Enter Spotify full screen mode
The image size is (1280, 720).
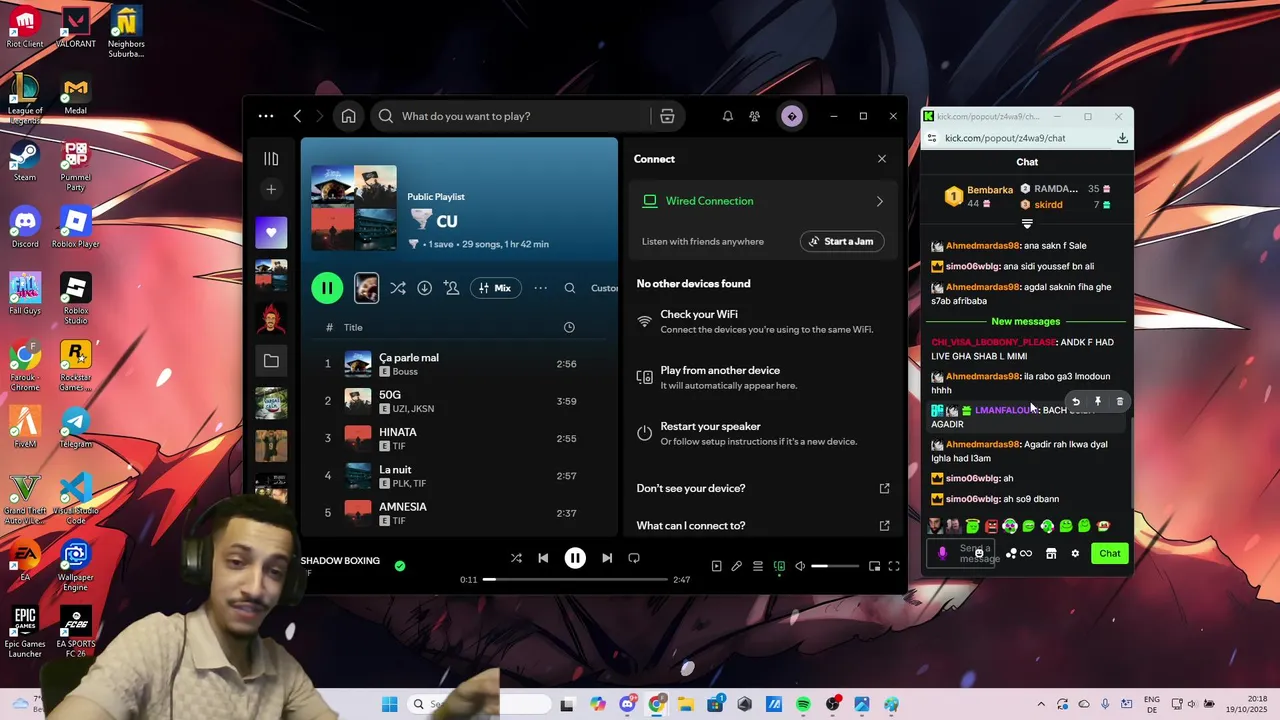[x=894, y=566]
